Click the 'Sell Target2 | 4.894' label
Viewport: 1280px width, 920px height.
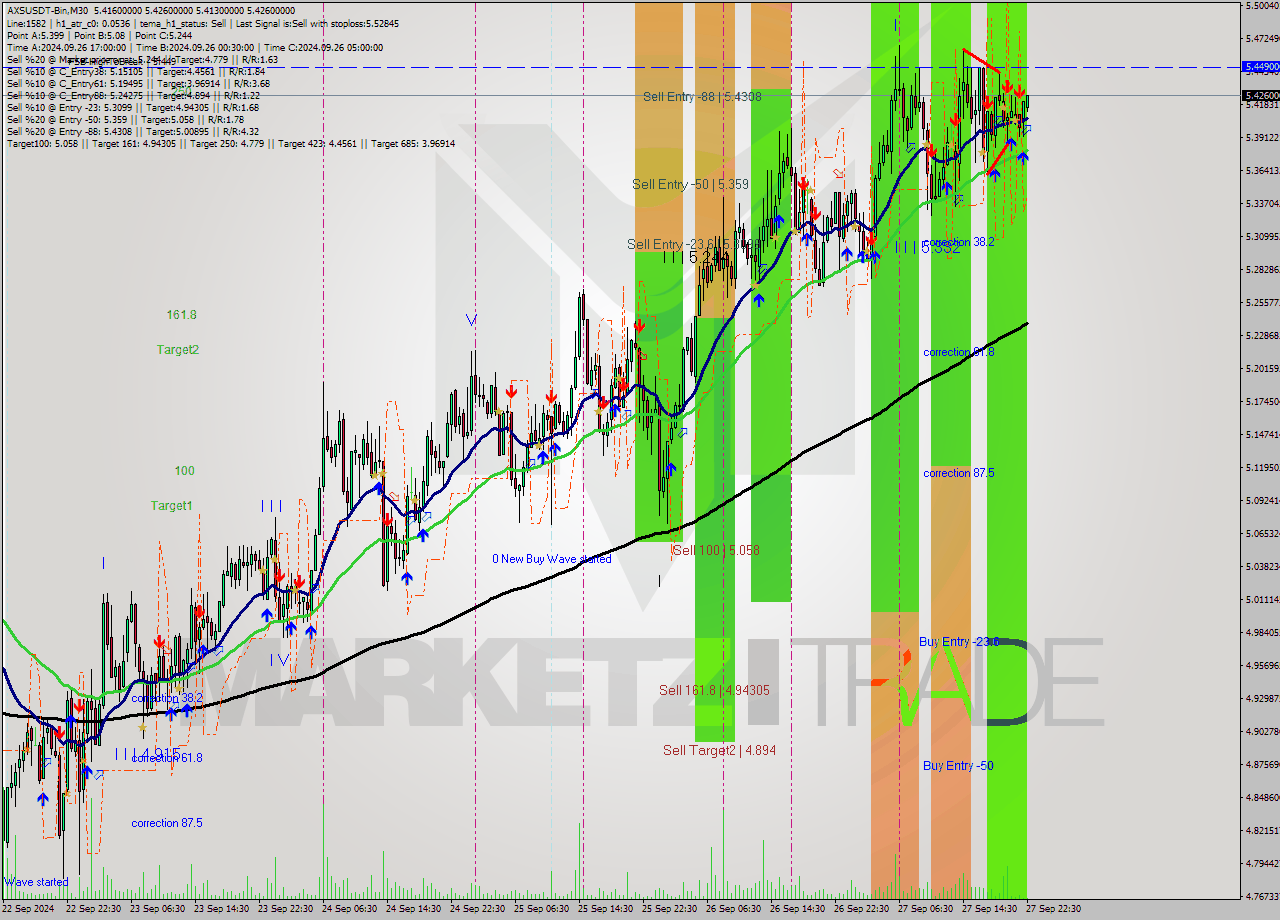(x=719, y=750)
